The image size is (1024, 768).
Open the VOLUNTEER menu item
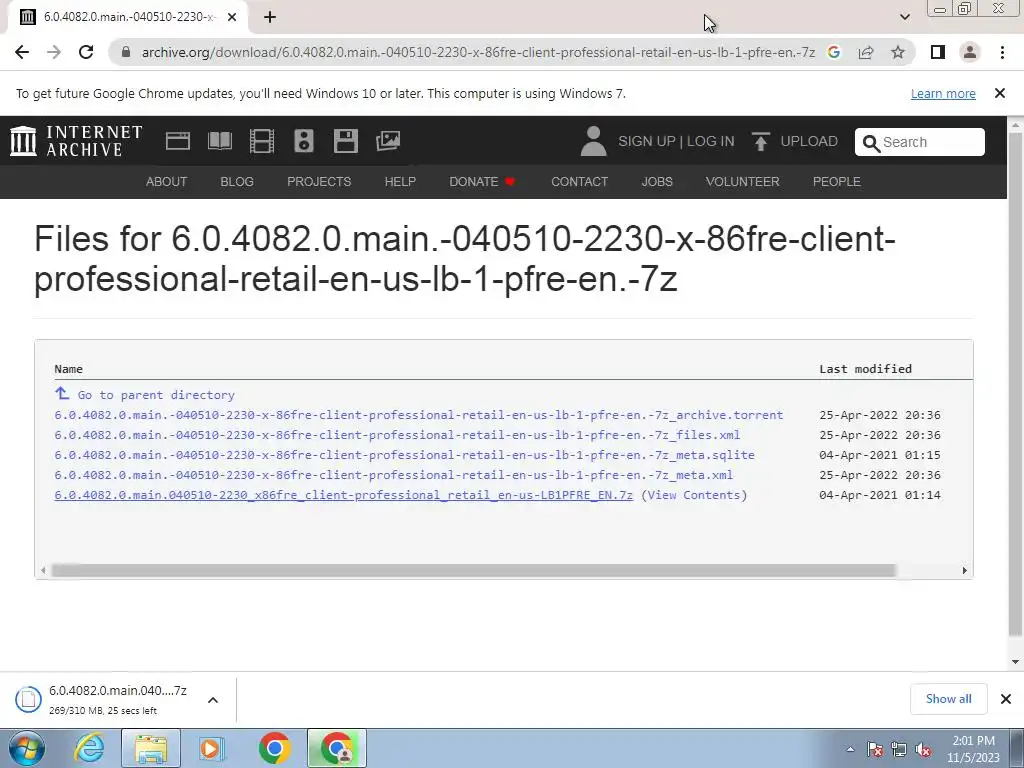[743, 182]
